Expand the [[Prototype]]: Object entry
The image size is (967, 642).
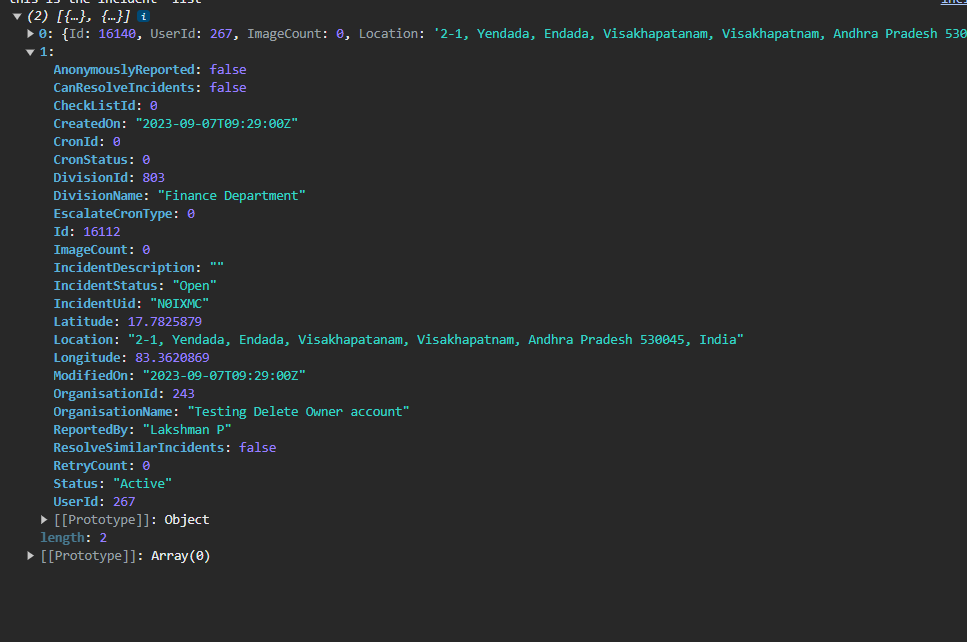click(44, 520)
